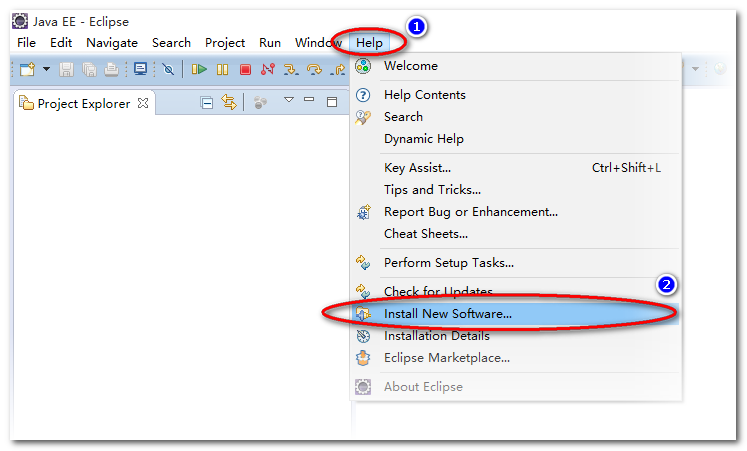Click the Eclipse title bar icon

point(20,21)
